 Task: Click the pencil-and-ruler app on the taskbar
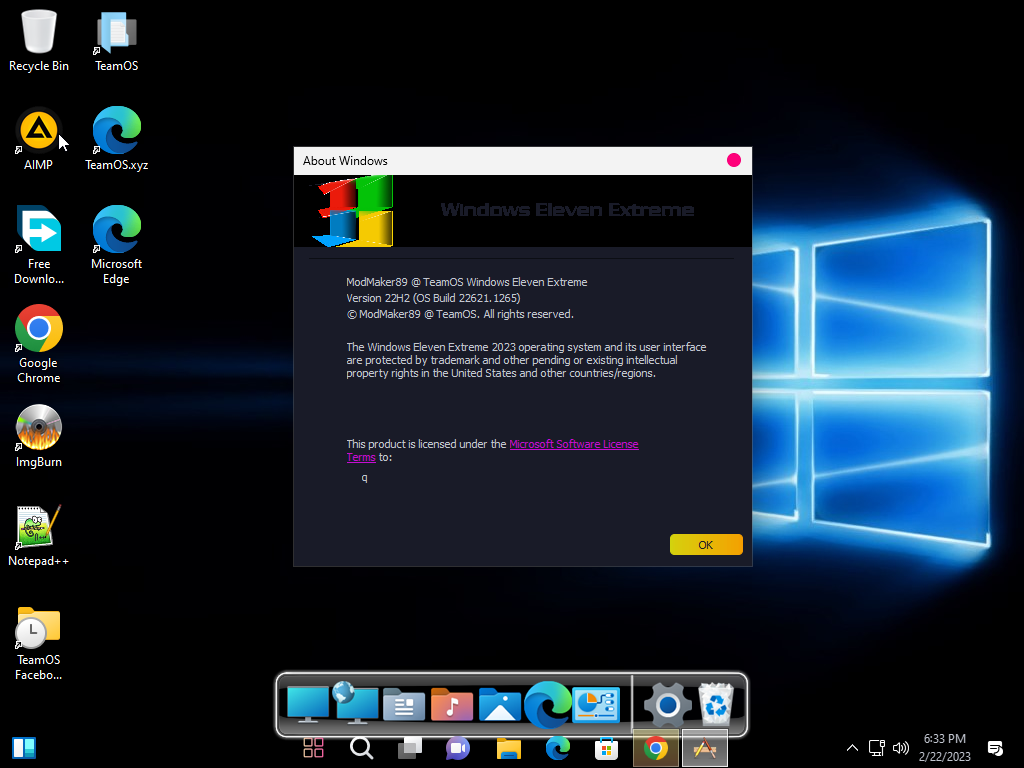[x=705, y=748]
